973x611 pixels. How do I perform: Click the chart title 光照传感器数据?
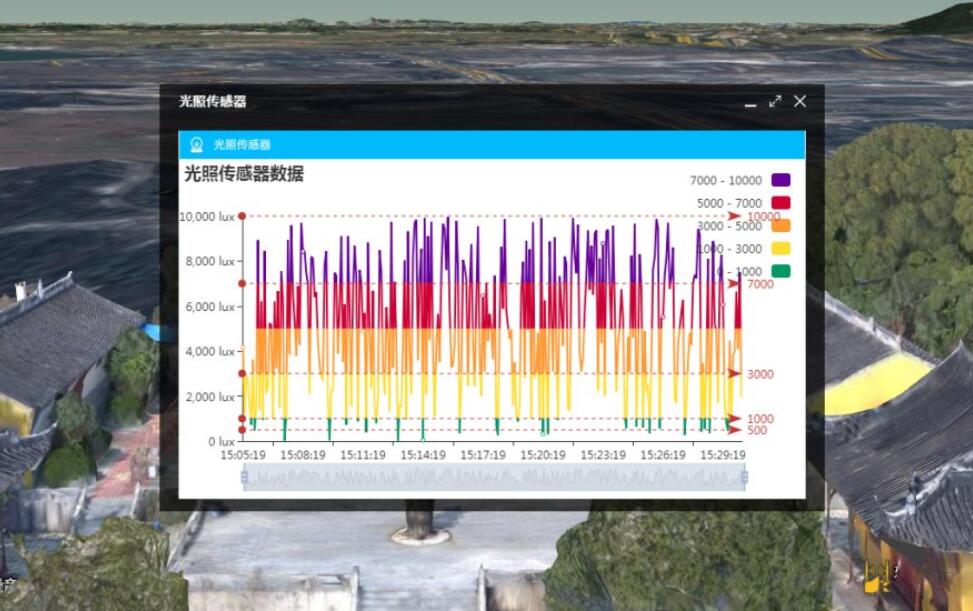[244, 174]
